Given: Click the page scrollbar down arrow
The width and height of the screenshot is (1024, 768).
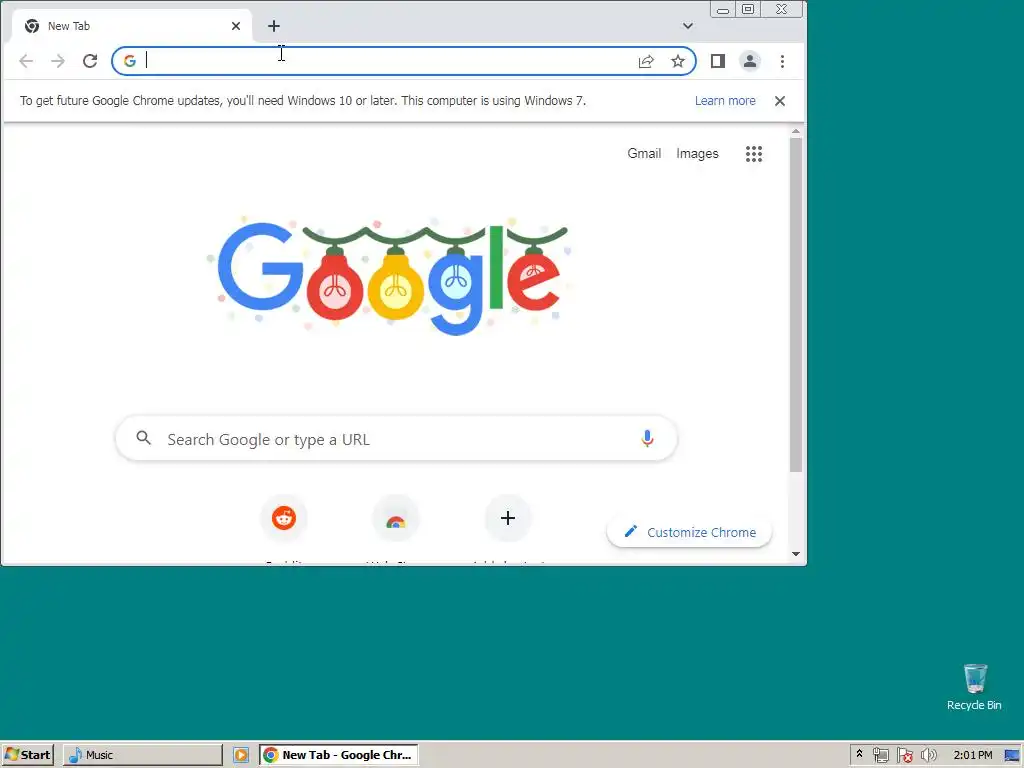Looking at the screenshot, I should [795, 554].
